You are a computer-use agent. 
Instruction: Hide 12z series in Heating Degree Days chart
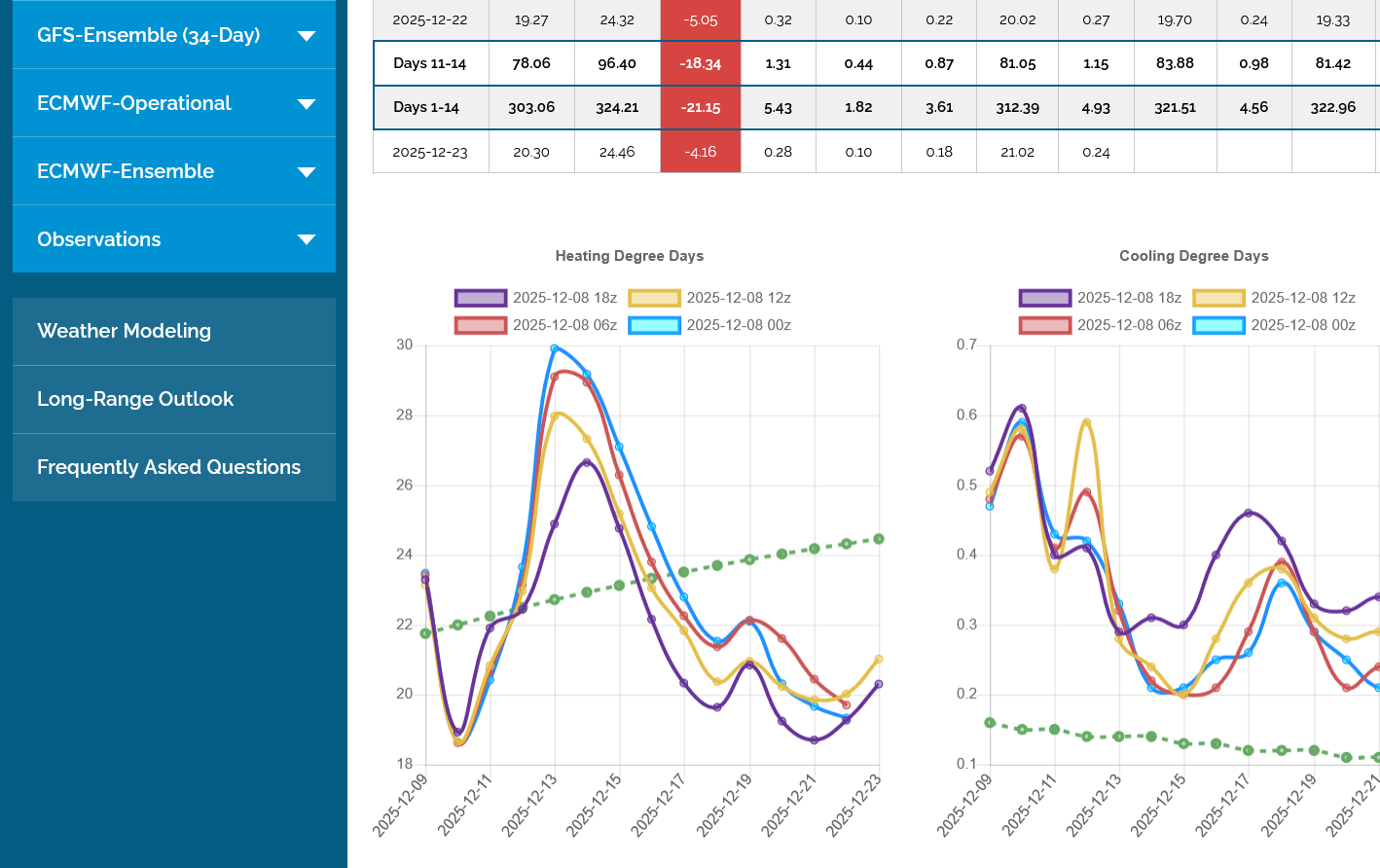tap(654, 298)
